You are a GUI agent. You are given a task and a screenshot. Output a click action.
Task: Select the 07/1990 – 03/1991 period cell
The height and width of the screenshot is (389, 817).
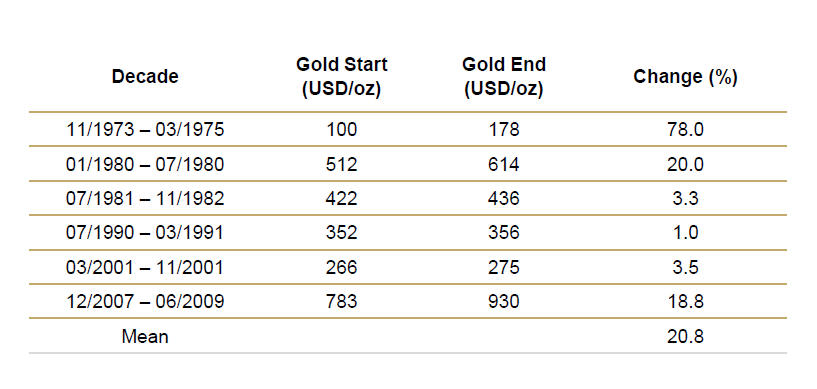145,232
